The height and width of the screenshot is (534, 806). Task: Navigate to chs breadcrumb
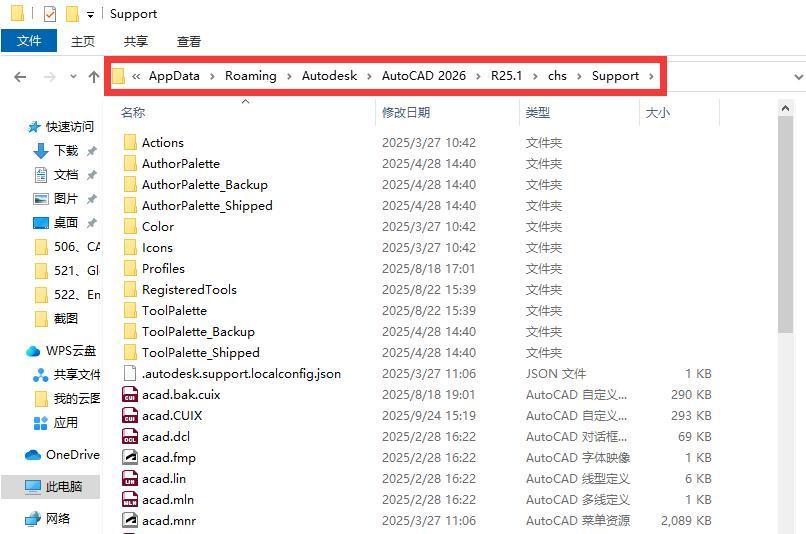coord(557,76)
